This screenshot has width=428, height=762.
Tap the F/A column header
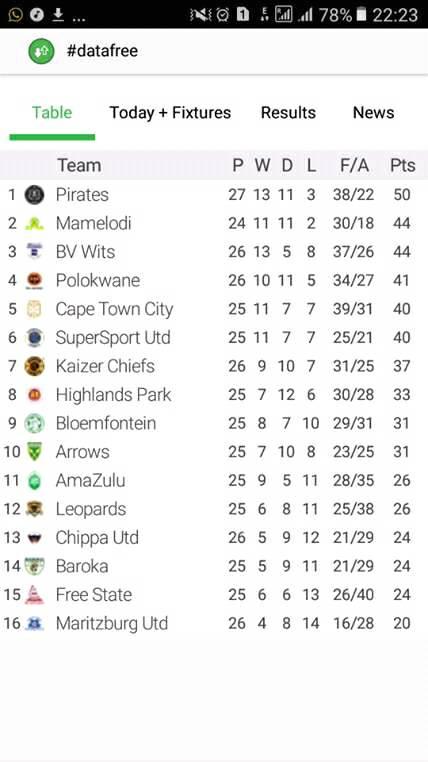[x=354, y=165]
